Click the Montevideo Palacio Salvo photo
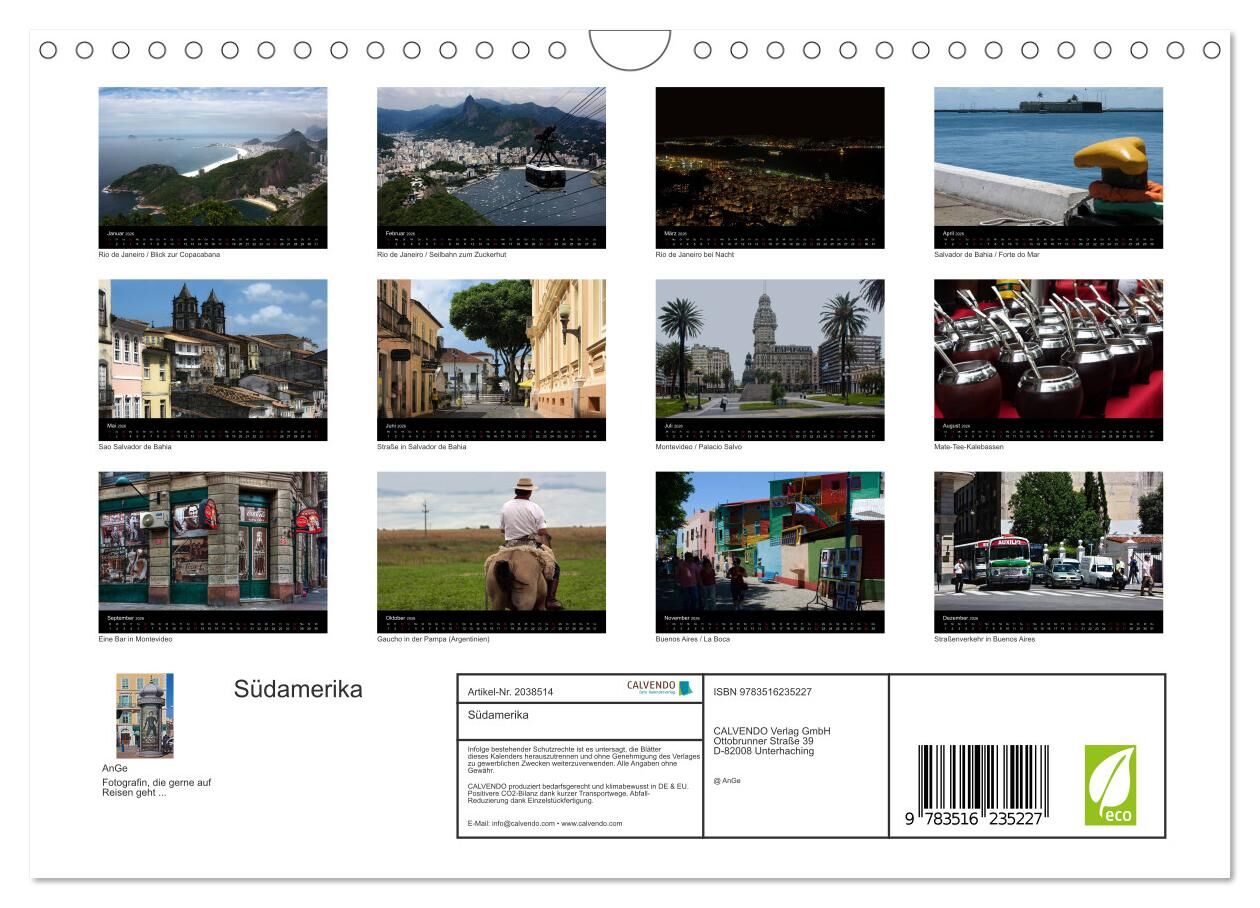This screenshot has height=908, width=1260. 770,350
